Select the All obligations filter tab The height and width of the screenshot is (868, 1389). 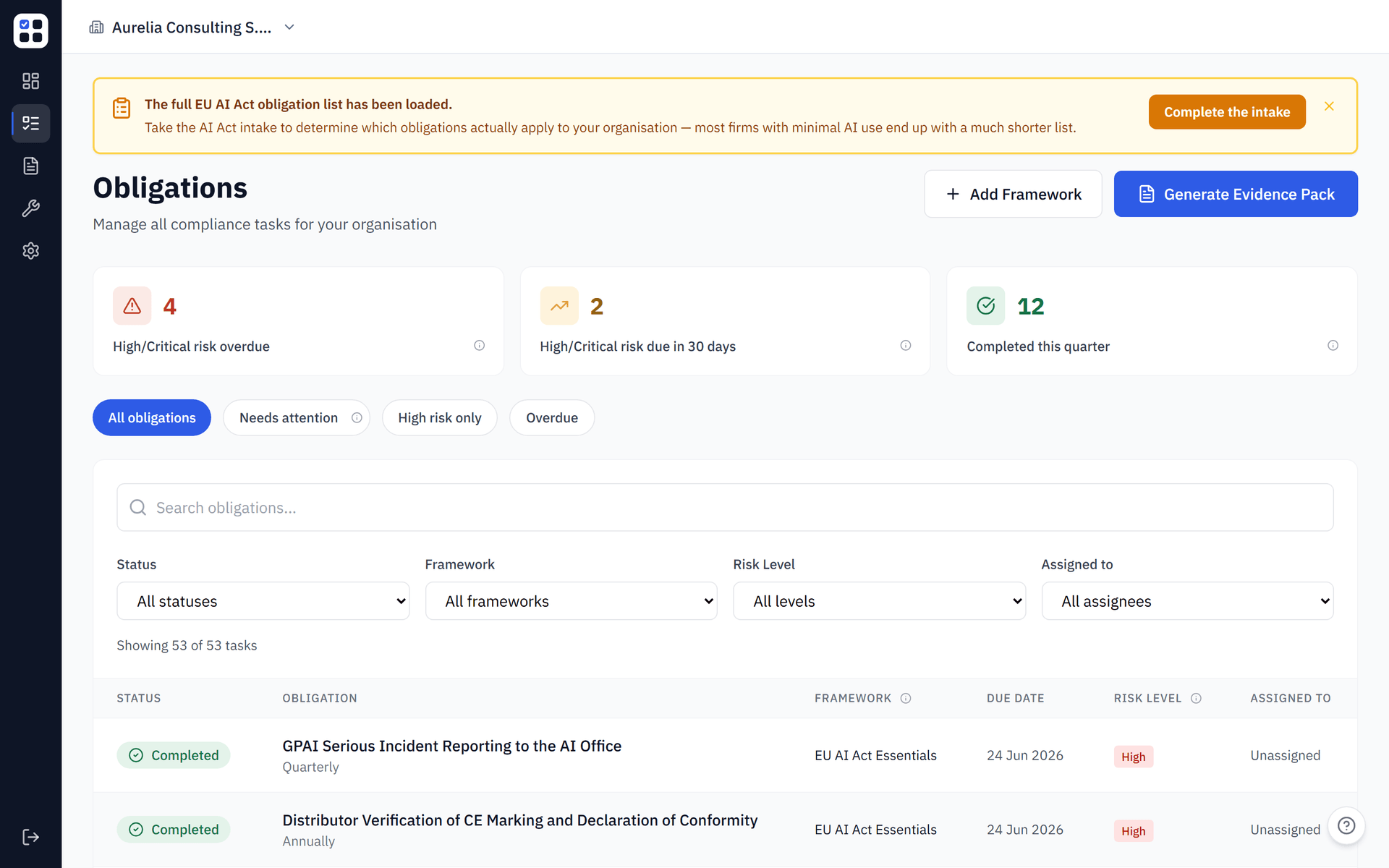[152, 417]
